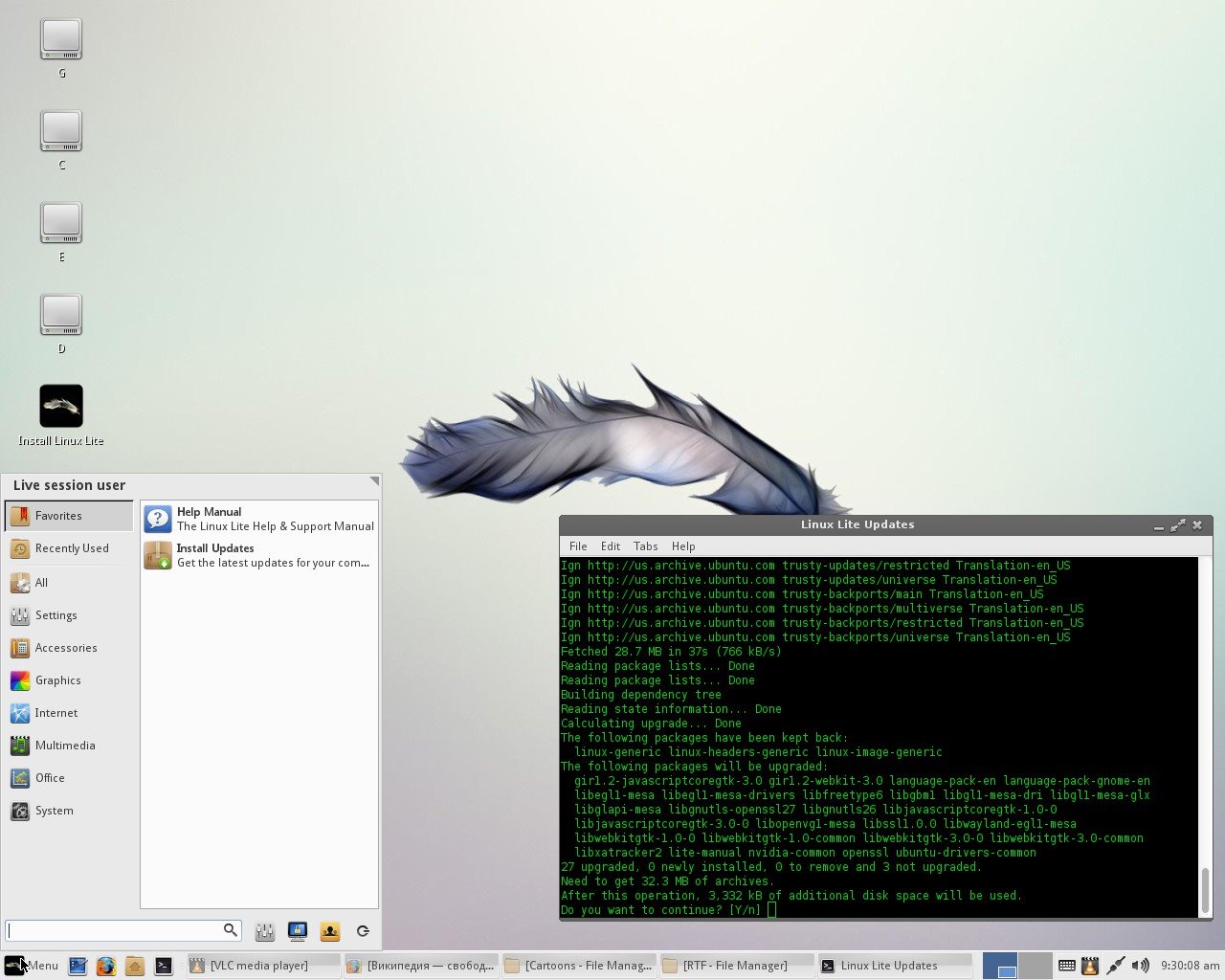
Task: Click the Live session user header
Action: [69, 485]
